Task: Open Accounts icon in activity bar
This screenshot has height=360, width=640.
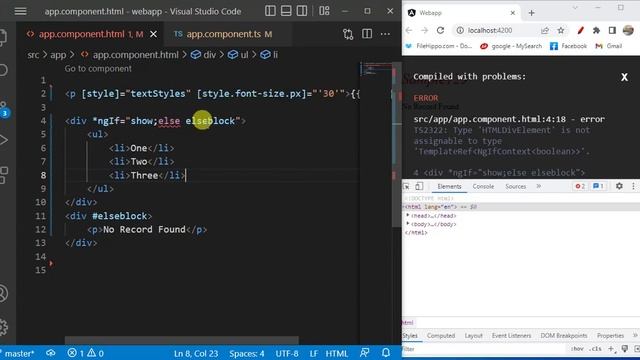Action: click(x=4, y=293)
